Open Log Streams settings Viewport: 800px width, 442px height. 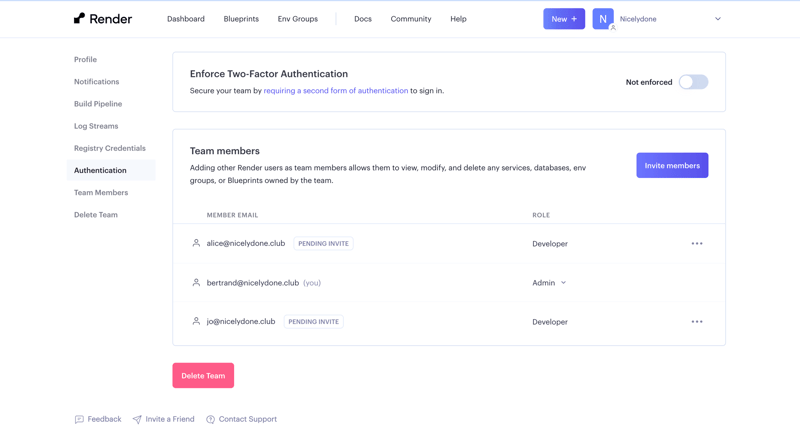(96, 126)
